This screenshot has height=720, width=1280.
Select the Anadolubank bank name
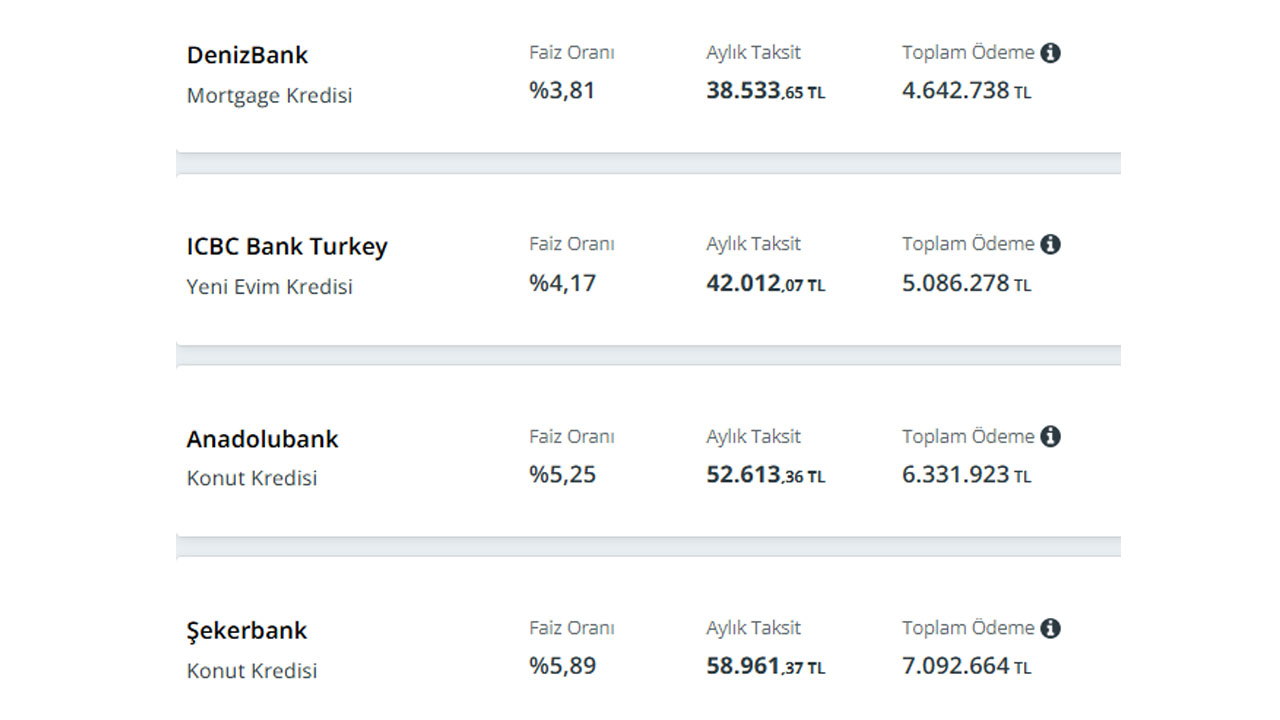(262, 439)
